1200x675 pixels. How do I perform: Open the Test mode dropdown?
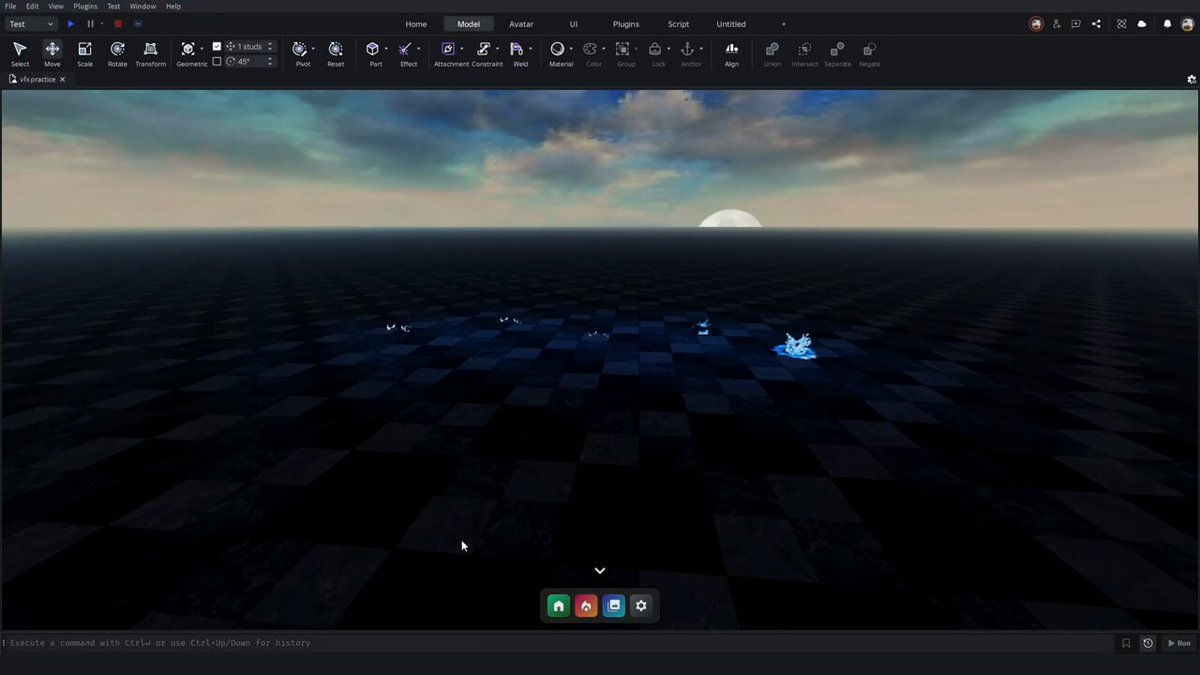coord(31,24)
